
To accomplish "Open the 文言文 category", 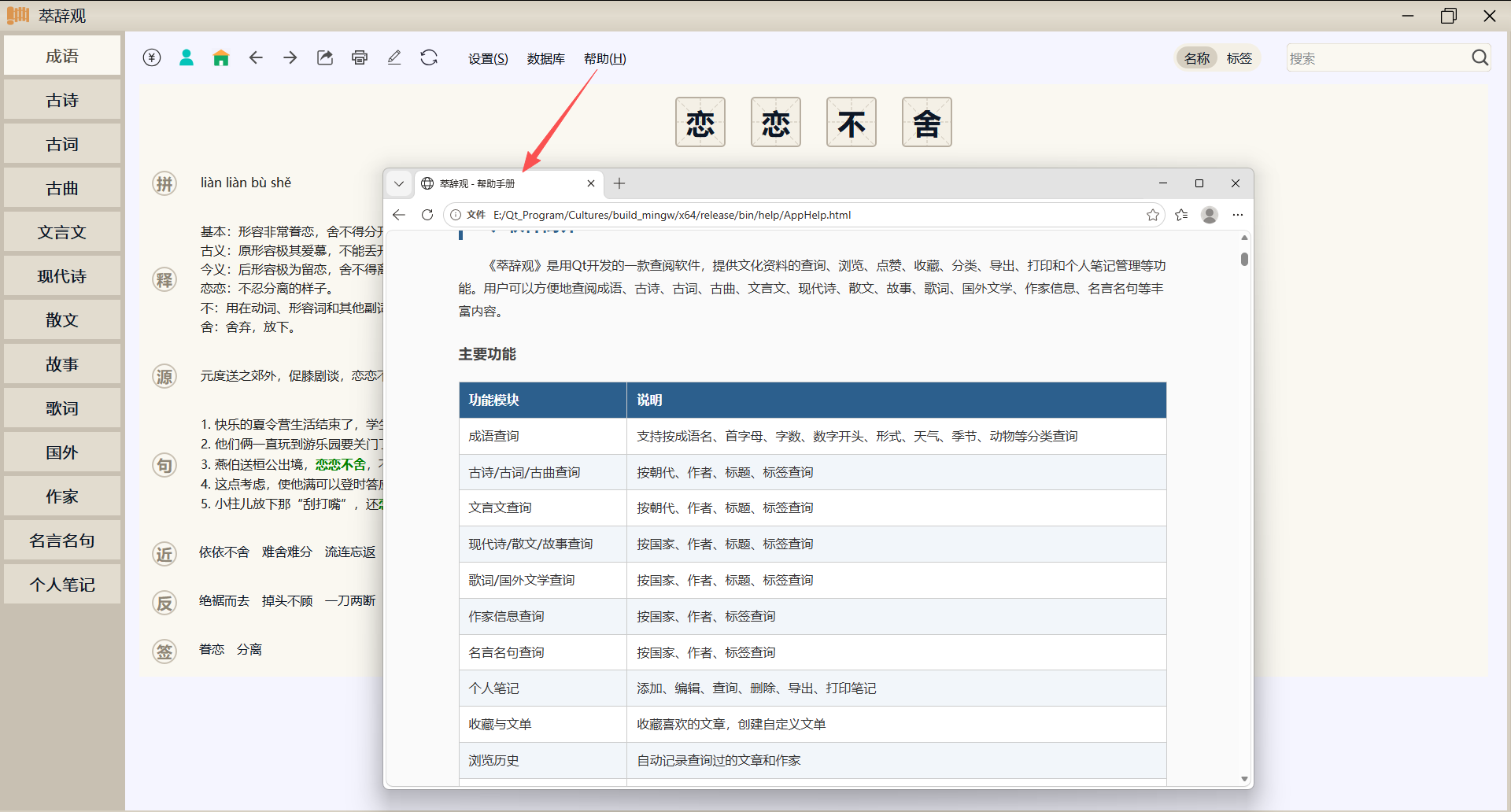I will [62, 232].
